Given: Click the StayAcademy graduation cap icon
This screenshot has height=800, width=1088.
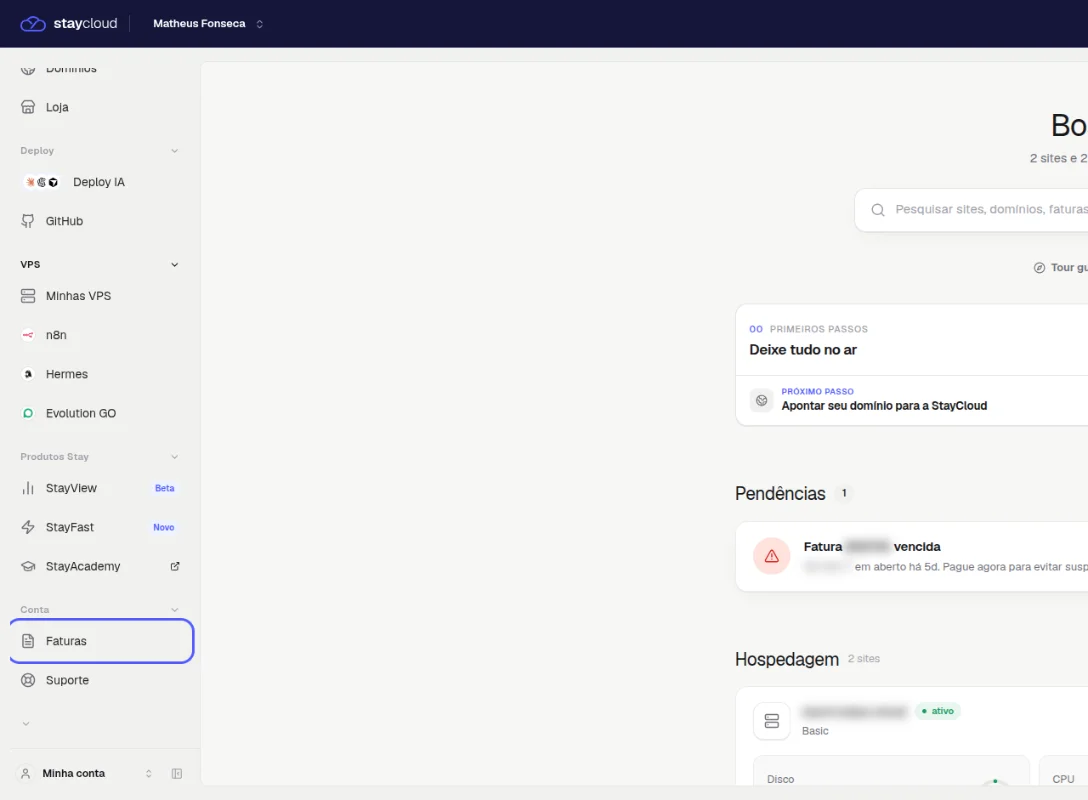Looking at the screenshot, I should tap(28, 566).
